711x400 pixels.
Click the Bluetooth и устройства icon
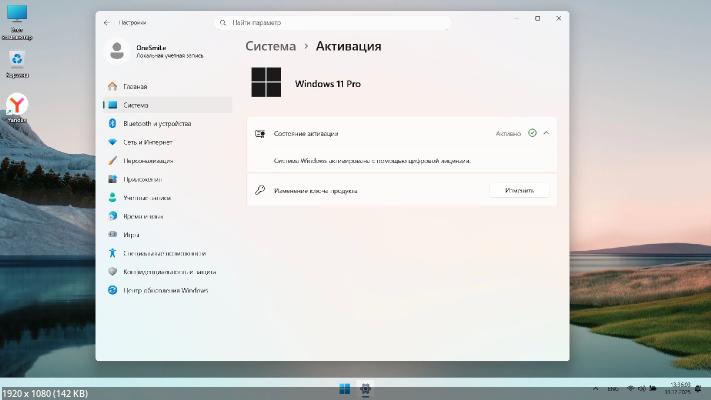(x=113, y=123)
